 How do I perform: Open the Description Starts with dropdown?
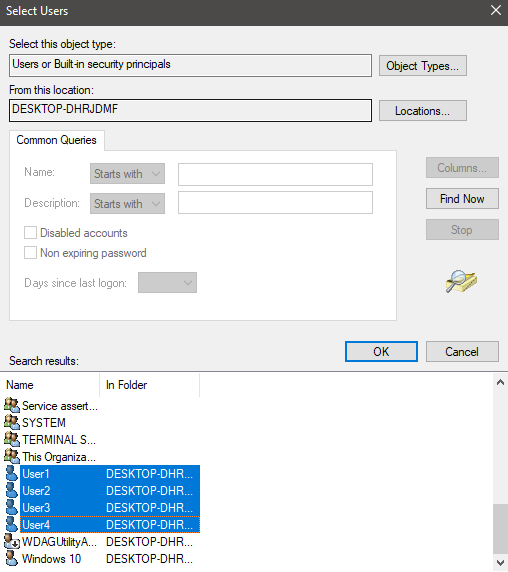pos(127,204)
